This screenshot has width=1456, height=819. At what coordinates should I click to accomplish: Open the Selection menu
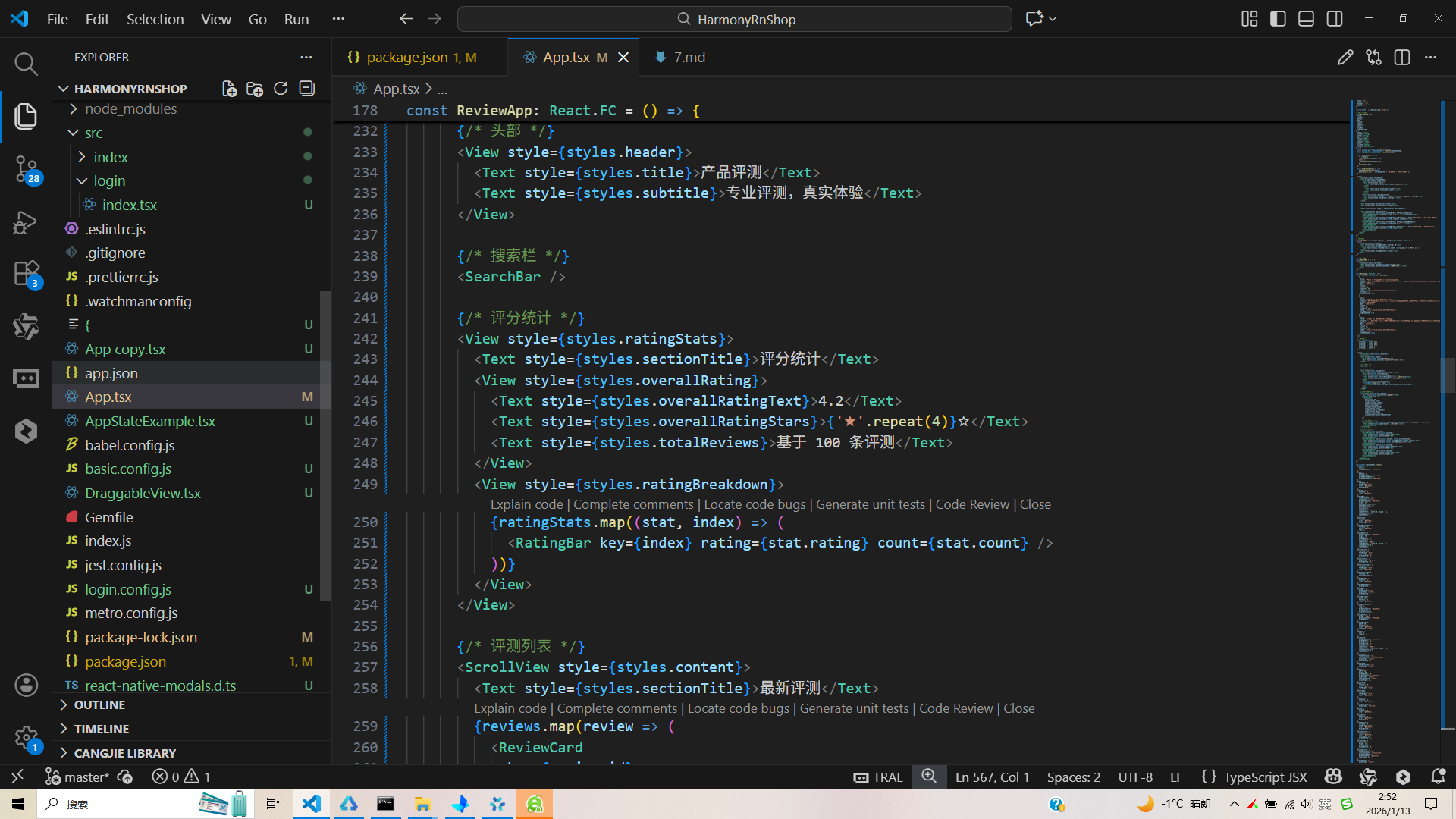pyautogui.click(x=155, y=19)
